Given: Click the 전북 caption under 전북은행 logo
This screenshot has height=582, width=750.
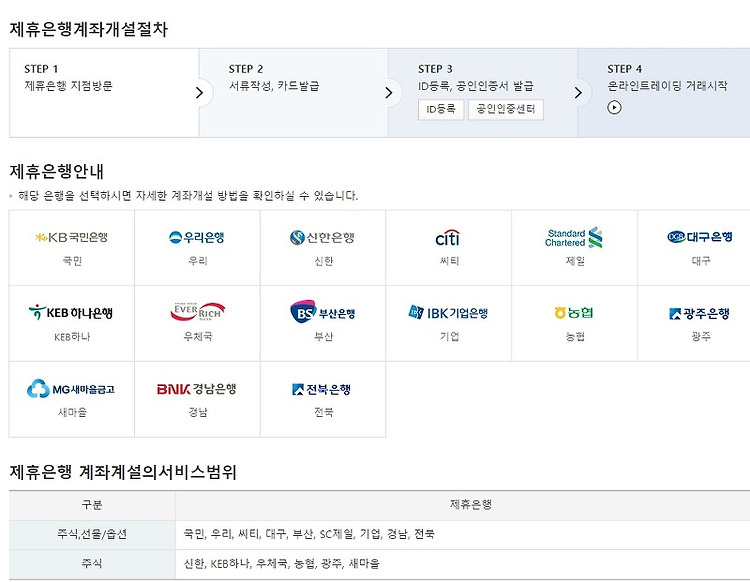Looking at the screenshot, I should click(323, 412).
